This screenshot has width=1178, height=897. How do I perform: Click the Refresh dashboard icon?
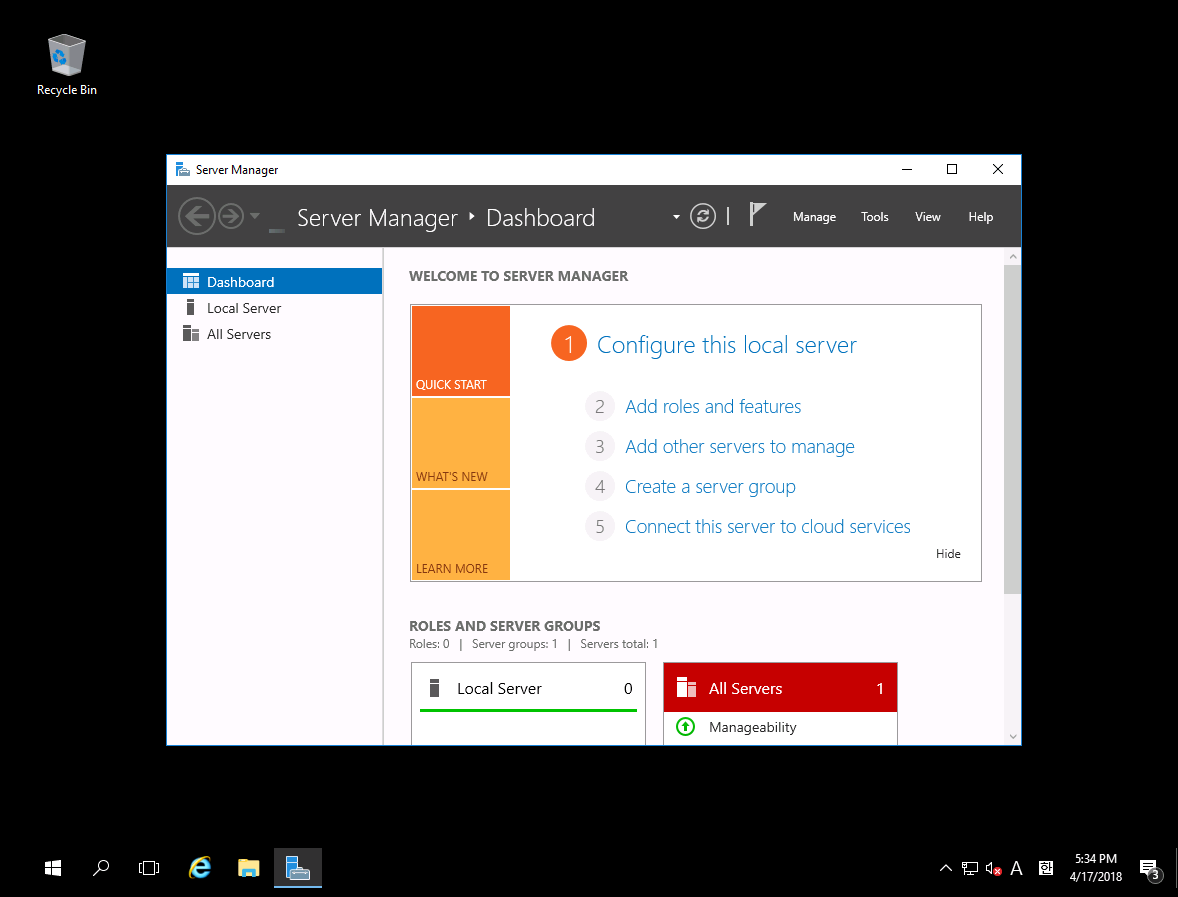pyautogui.click(x=702, y=216)
